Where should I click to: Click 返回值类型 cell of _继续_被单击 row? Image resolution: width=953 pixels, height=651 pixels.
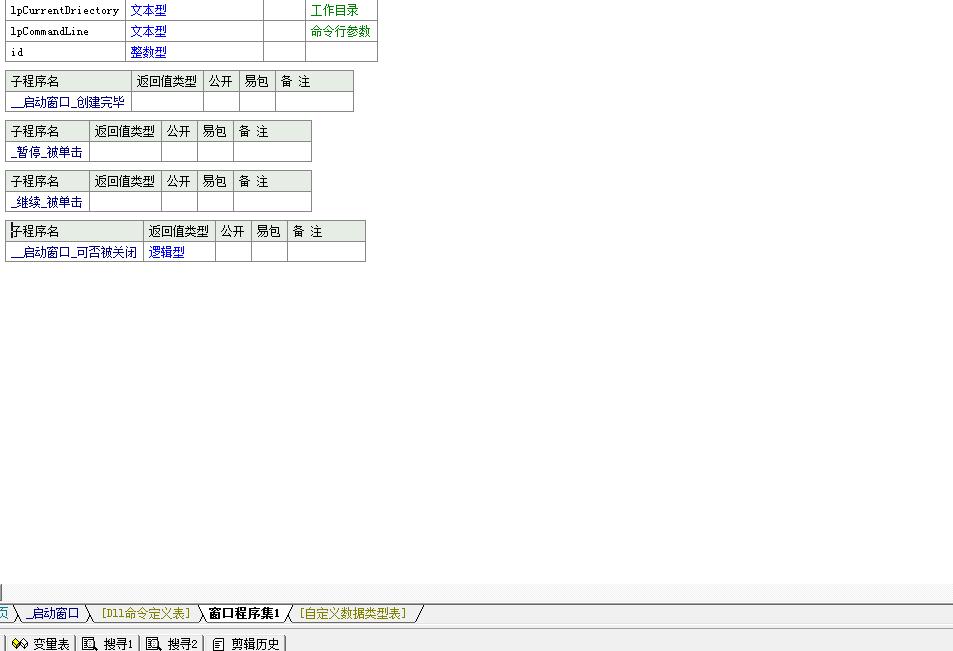click(125, 202)
